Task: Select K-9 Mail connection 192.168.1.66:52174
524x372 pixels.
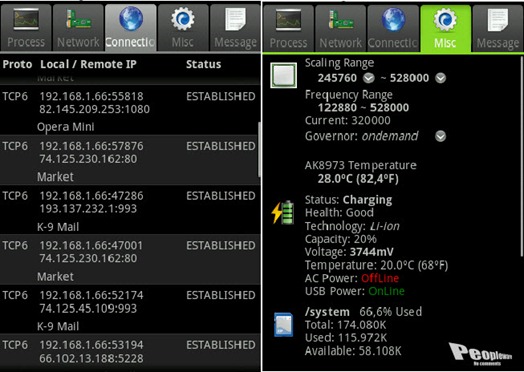Action: pyautogui.click(x=130, y=309)
